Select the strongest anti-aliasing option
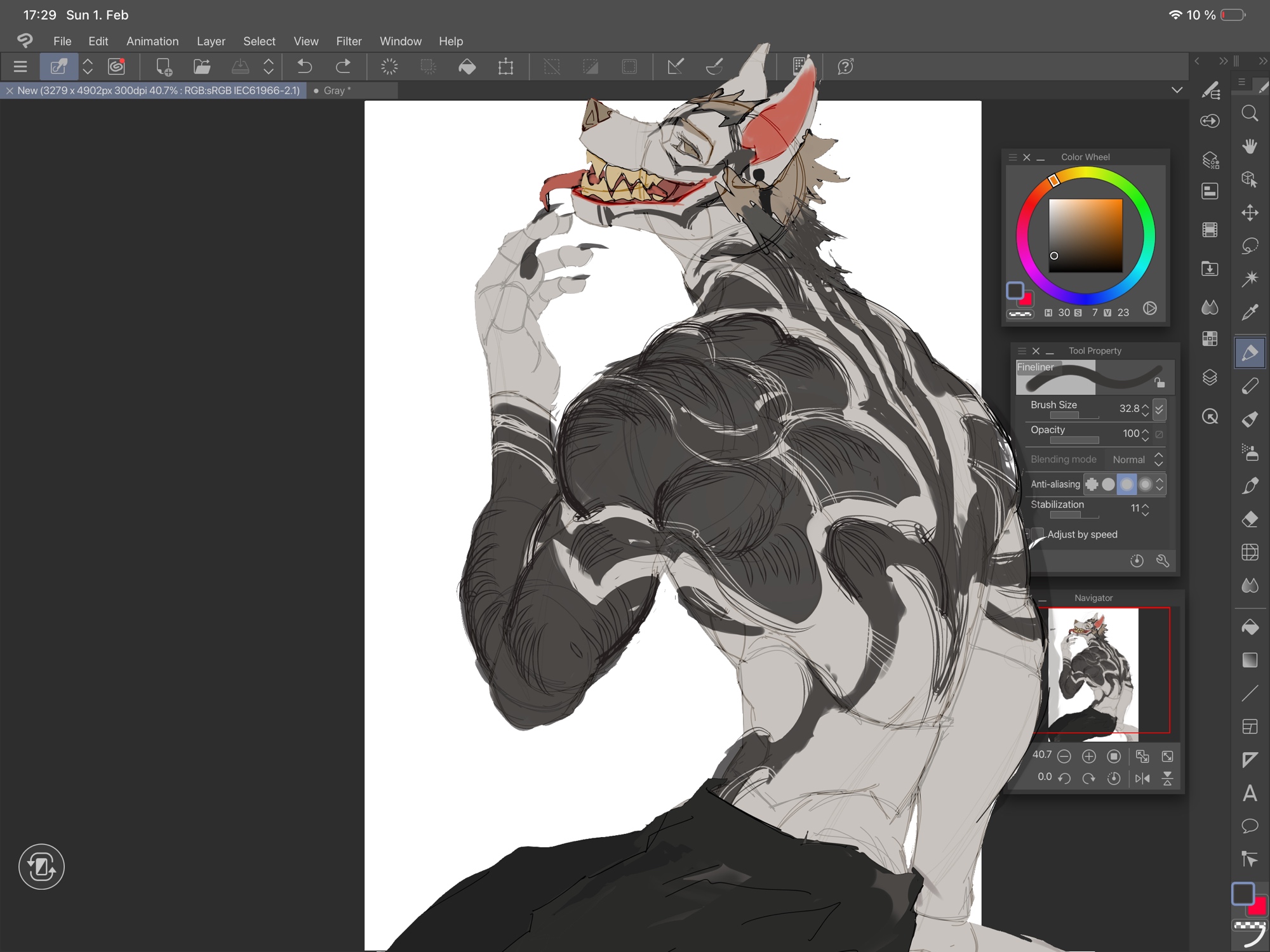 coord(1145,484)
